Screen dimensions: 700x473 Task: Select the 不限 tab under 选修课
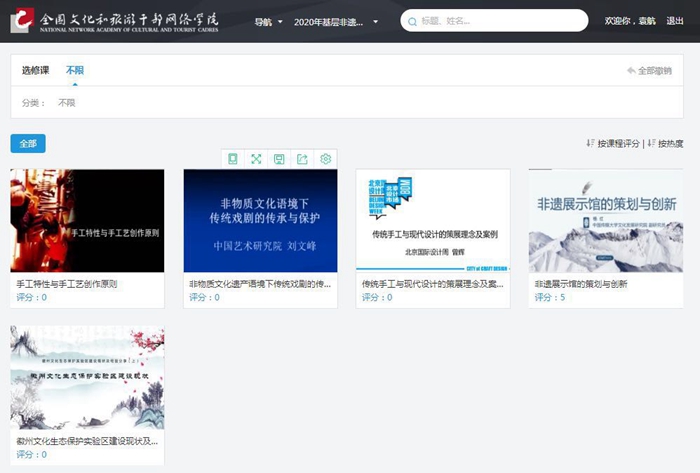75,70
